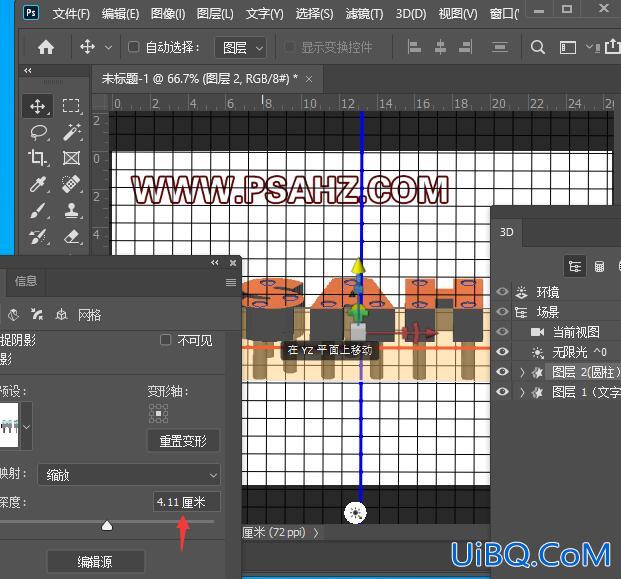The image size is (621, 579).
Task: Select the Brush tool
Action: click(x=38, y=210)
